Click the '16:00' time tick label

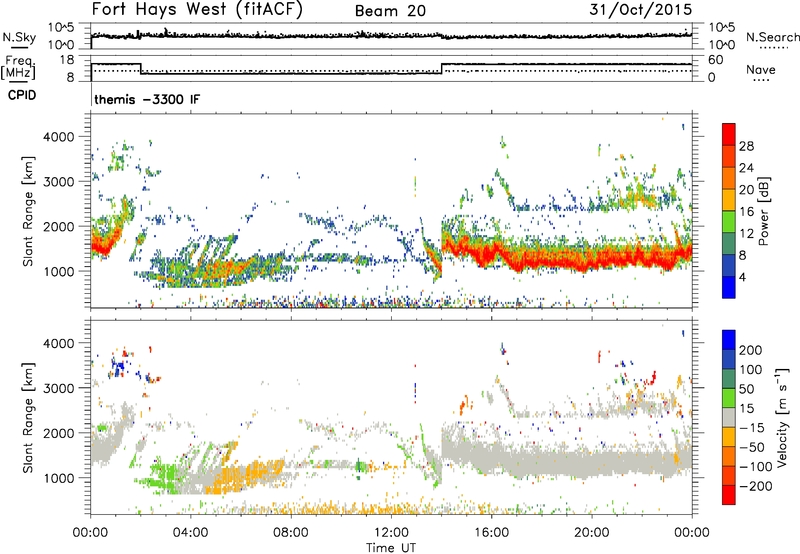(x=491, y=533)
